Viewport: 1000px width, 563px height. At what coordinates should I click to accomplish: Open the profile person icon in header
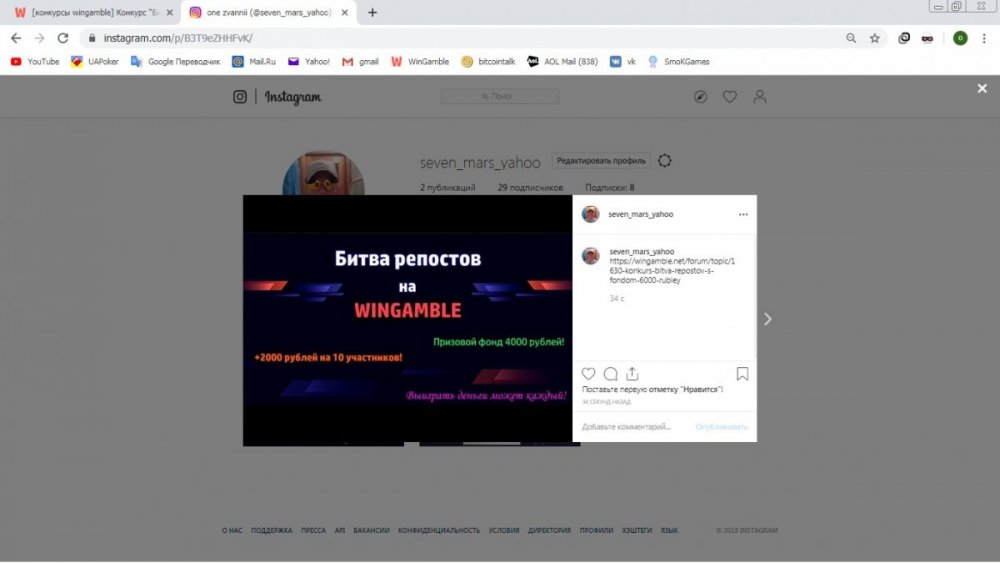tap(760, 97)
